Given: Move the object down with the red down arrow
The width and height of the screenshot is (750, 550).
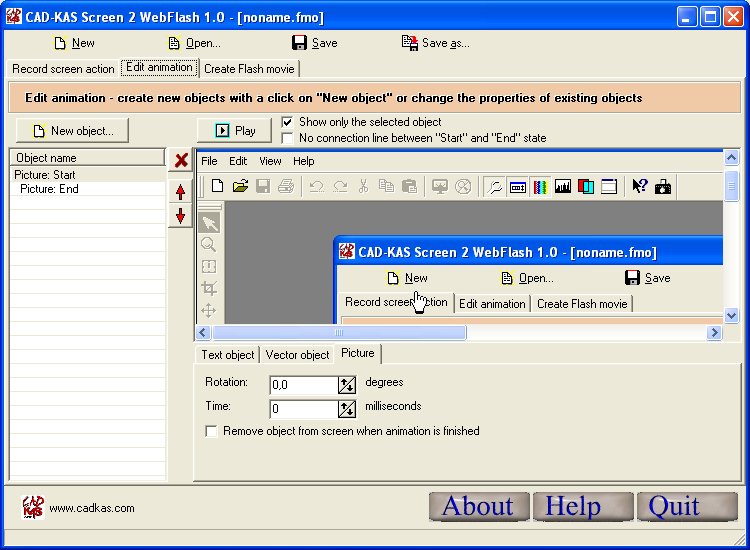Looking at the screenshot, I should point(180,216).
